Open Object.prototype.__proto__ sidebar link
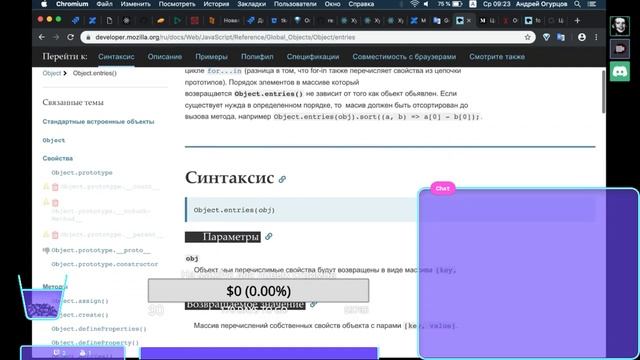Image resolution: width=640 pixels, height=360 pixels. [x=101, y=250]
